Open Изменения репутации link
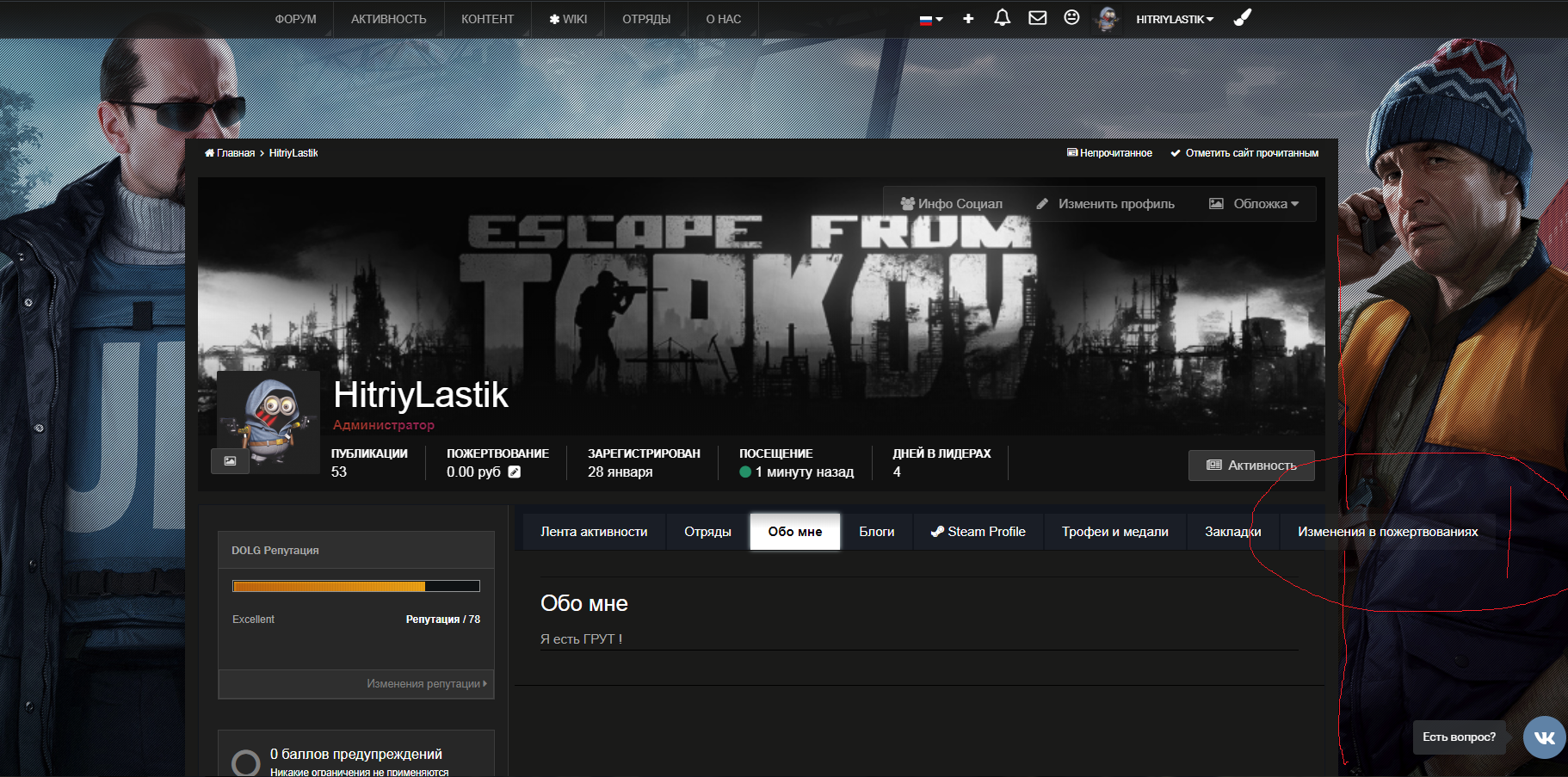Viewport: 1568px width, 777px height. point(427,684)
